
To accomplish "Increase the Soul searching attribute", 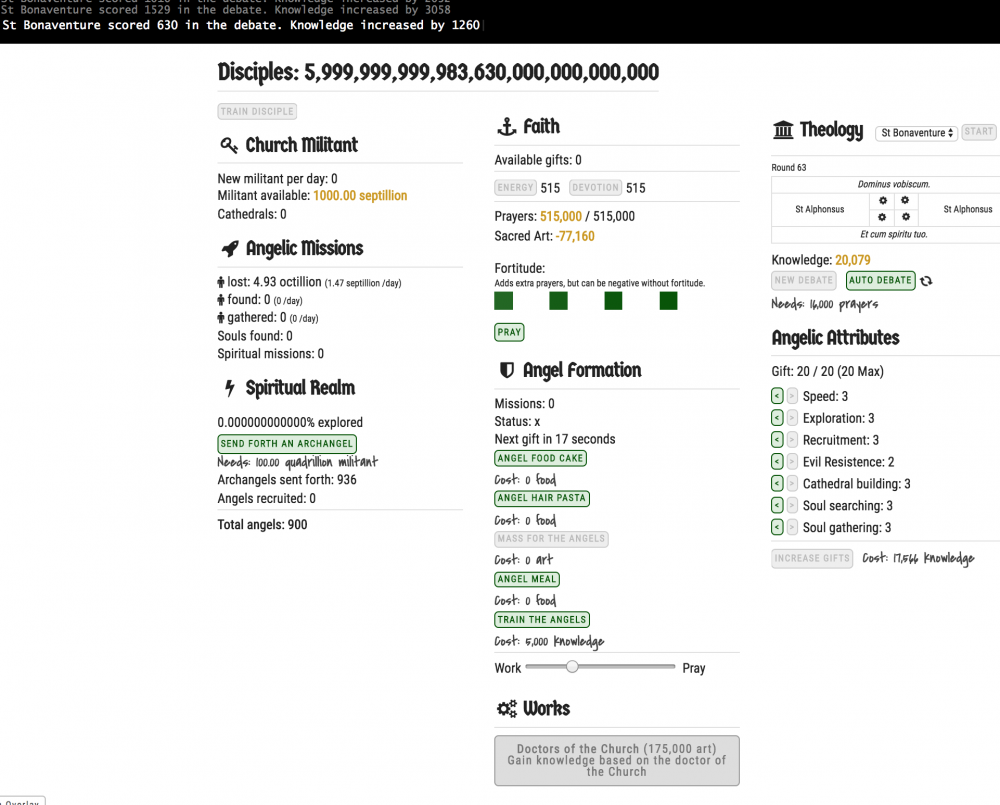I will point(791,505).
